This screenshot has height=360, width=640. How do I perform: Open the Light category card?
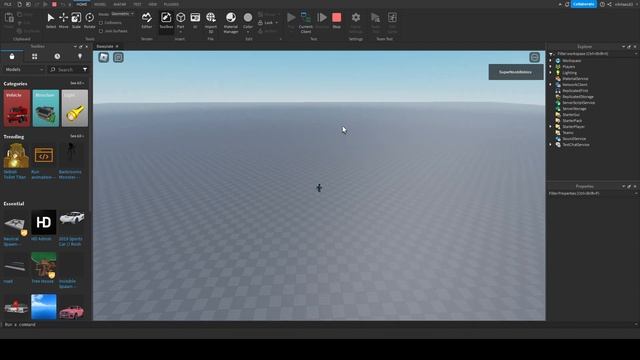point(75,108)
